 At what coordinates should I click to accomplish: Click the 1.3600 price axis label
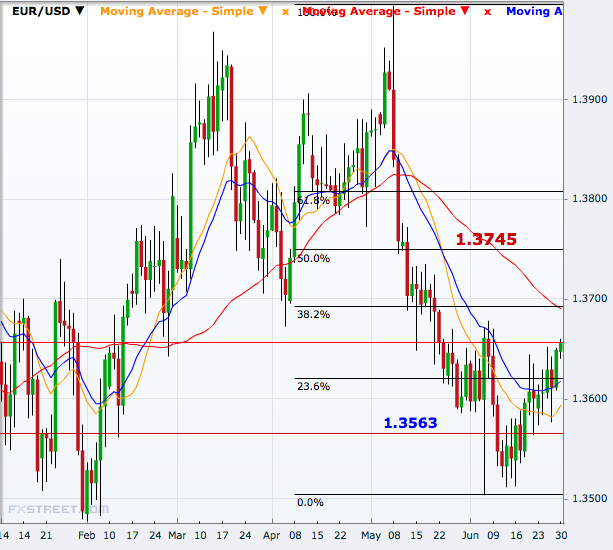pos(590,398)
